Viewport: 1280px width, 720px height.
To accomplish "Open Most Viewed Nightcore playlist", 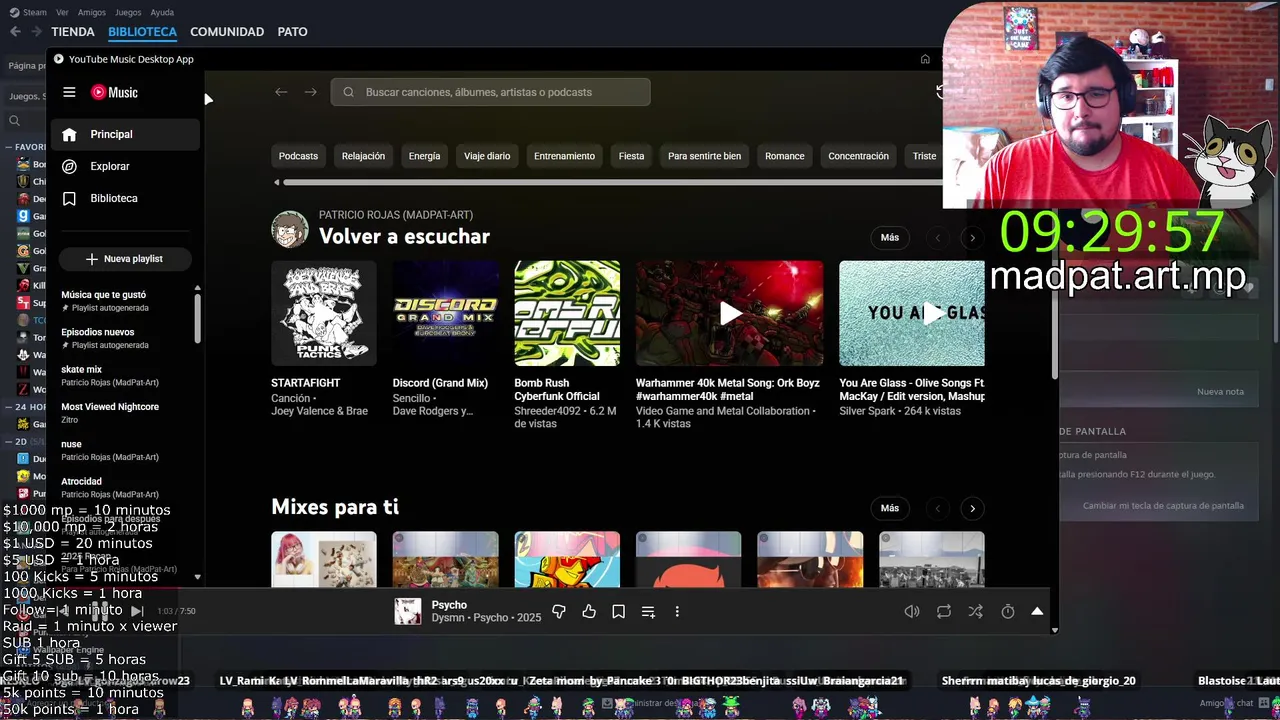I will click(x=125, y=413).
